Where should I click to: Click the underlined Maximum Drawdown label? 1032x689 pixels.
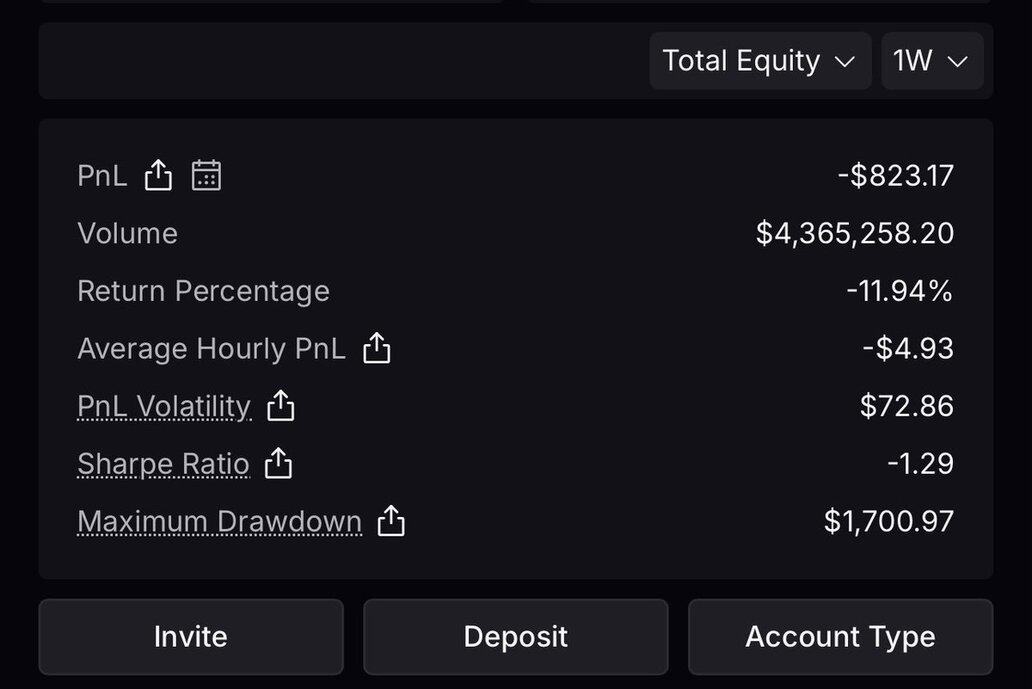219,522
